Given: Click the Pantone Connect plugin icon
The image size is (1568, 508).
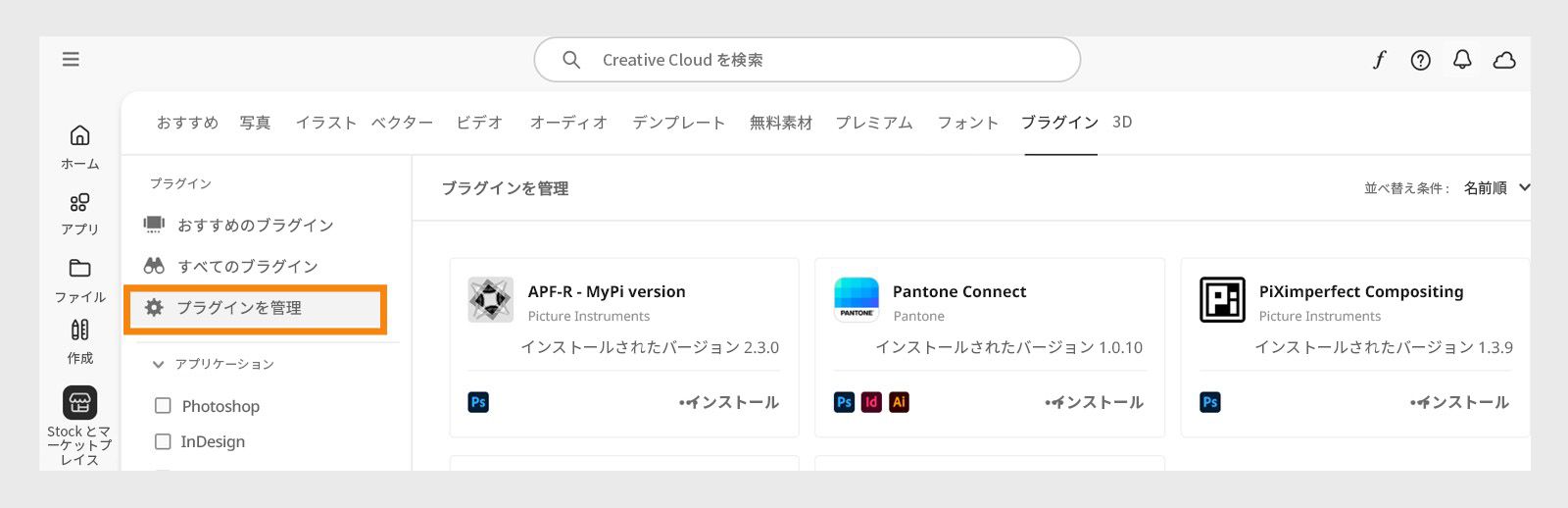Looking at the screenshot, I should [857, 299].
